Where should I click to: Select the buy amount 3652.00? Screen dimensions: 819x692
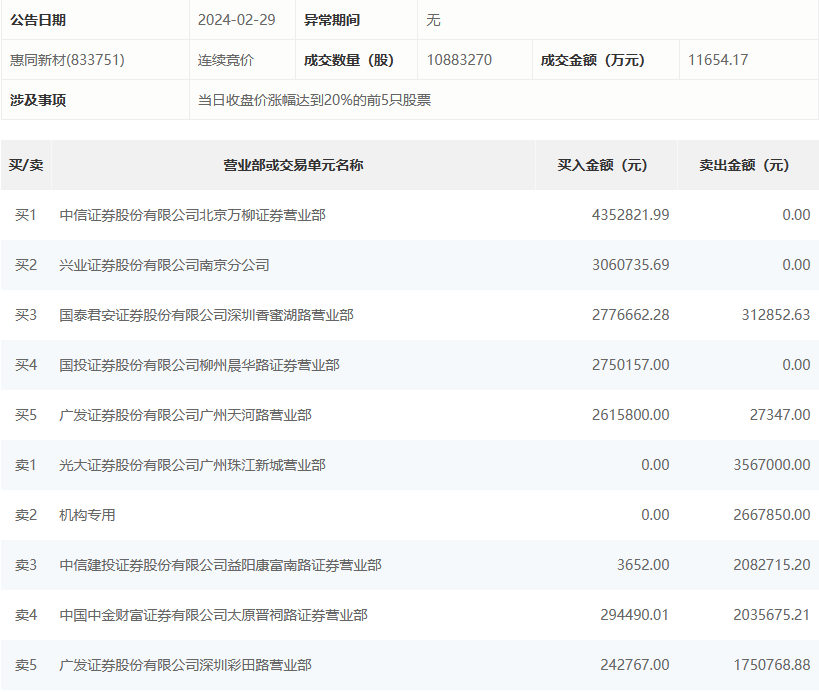click(x=643, y=565)
